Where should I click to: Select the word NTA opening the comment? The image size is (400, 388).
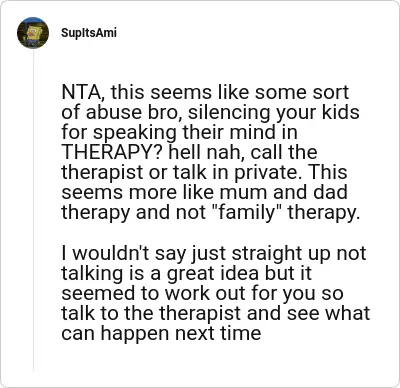coord(82,92)
